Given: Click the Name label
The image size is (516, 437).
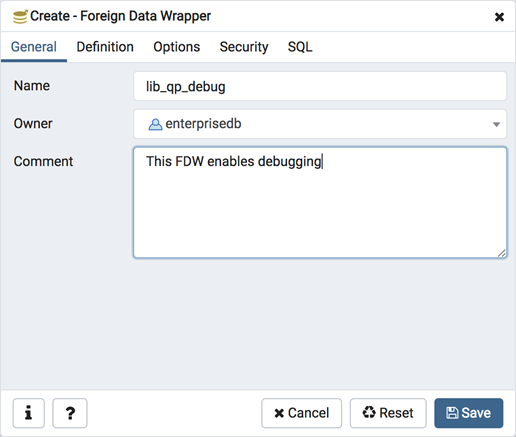Looking at the screenshot, I should (x=32, y=86).
